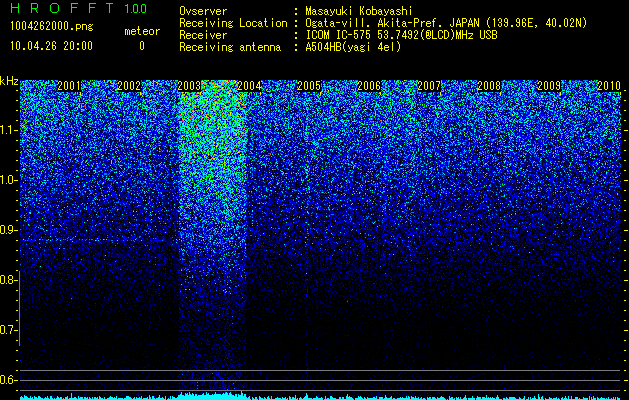This screenshot has width=629, height=400.
Task: Select antenna text A504HB(yagi 4el)
Action: tap(353, 47)
